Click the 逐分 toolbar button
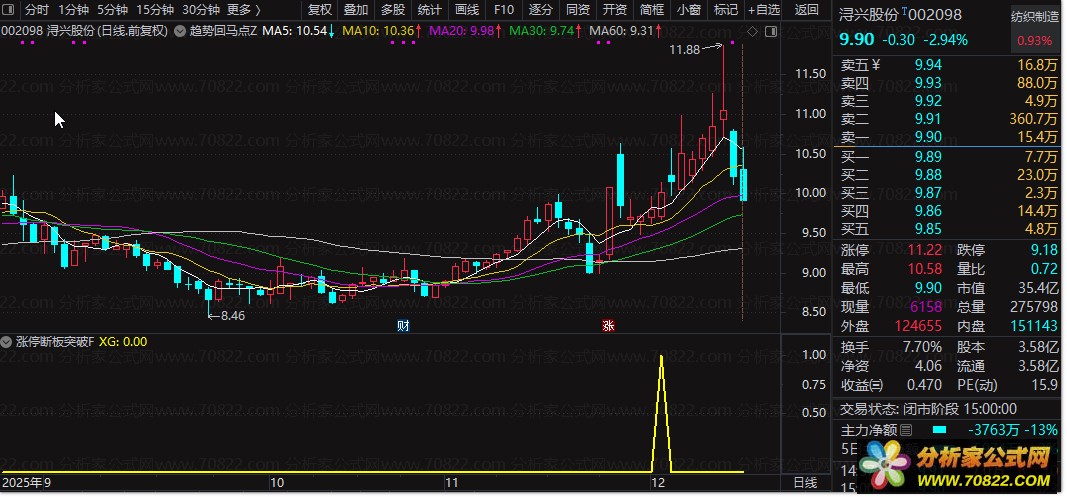1067x497 pixels. pyautogui.click(x=541, y=10)
